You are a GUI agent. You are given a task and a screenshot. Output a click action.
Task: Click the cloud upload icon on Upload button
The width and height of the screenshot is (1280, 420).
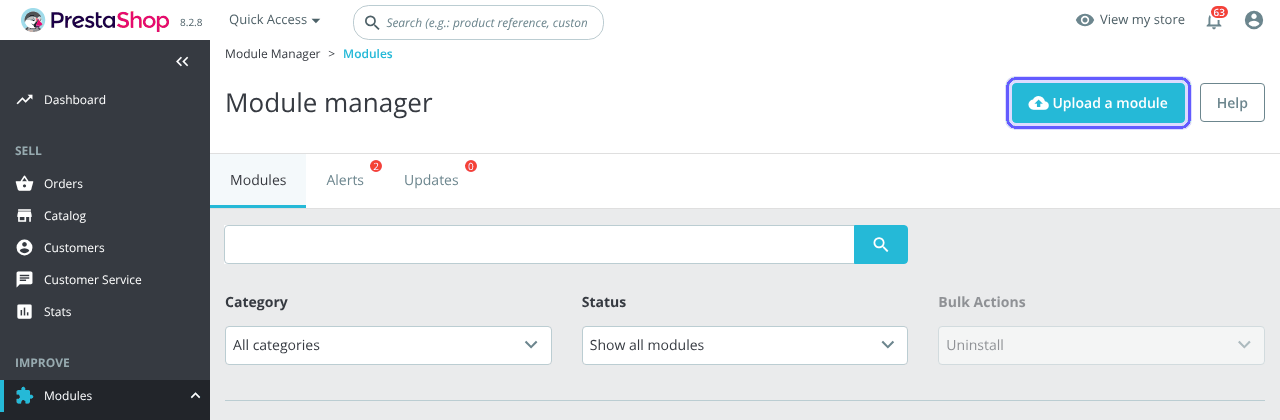pyautogui.click(x=1038, y=103)
